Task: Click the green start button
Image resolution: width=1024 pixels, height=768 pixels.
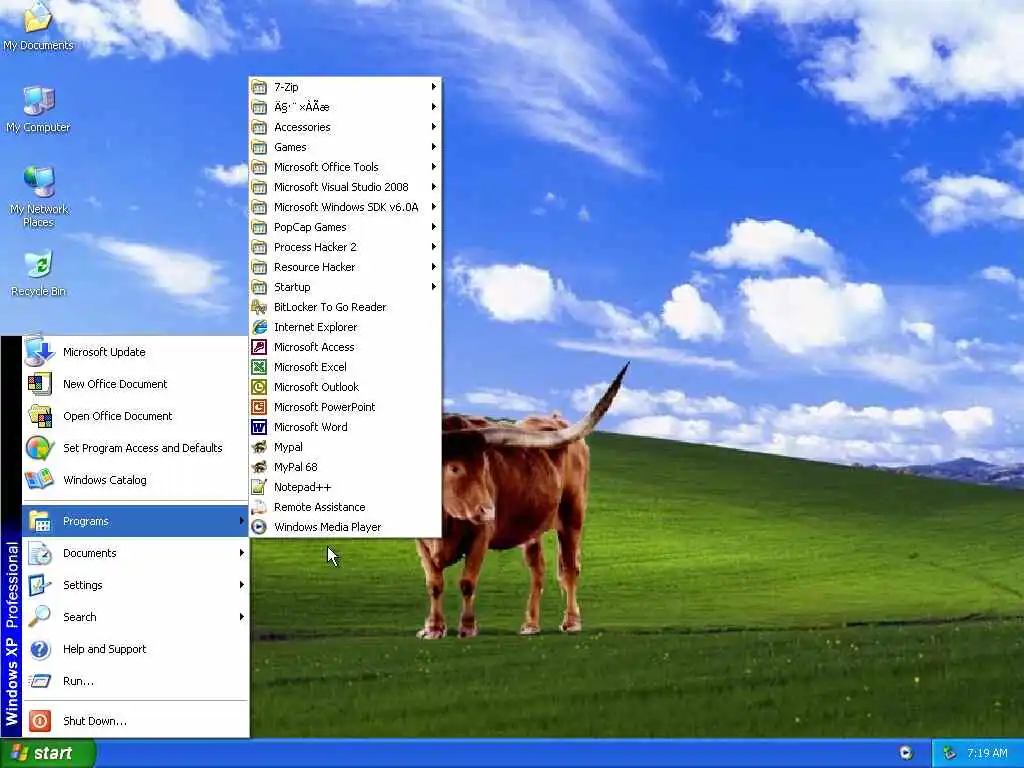Action: [48, 754]
